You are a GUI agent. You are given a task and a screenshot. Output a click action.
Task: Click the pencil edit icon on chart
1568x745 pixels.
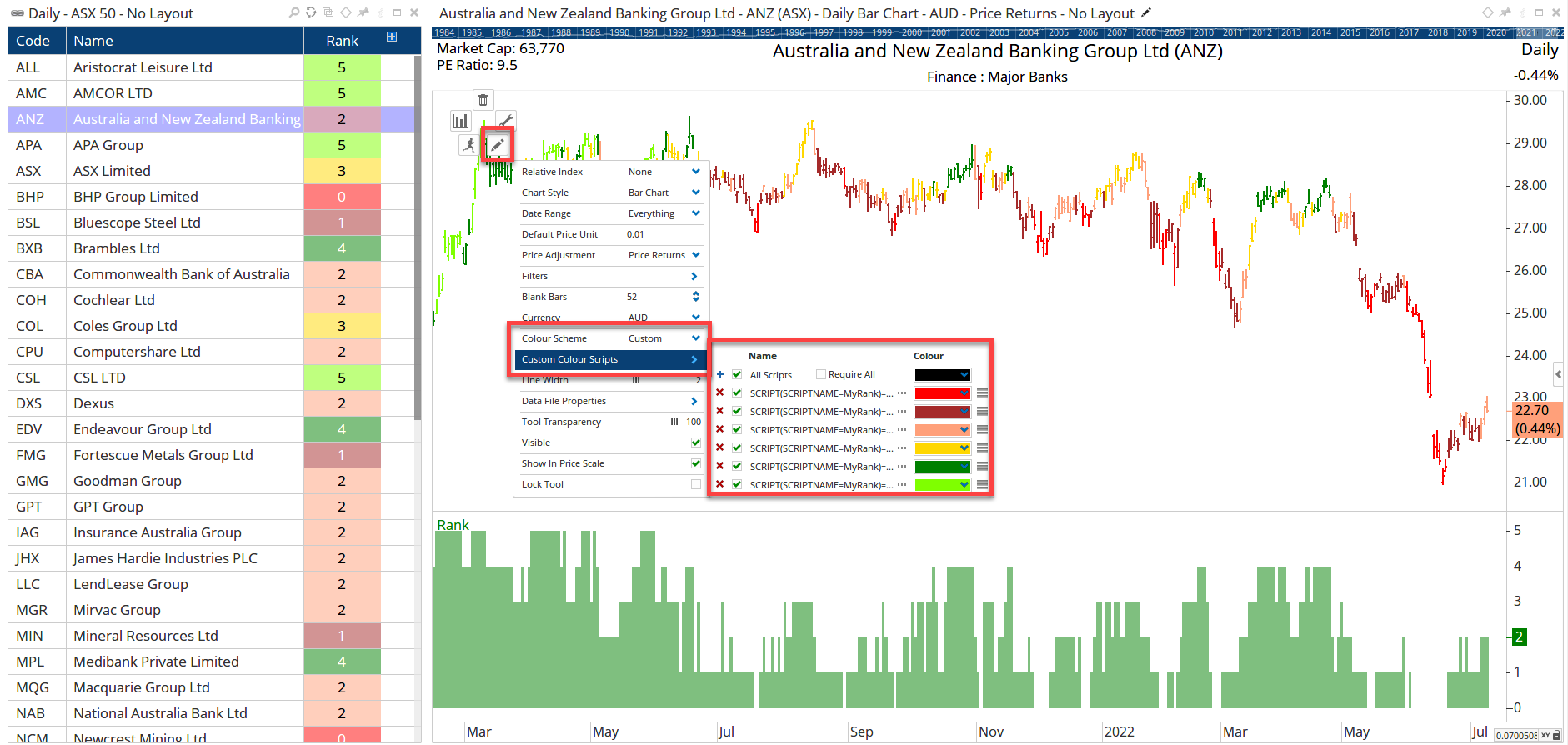point(497,145)
